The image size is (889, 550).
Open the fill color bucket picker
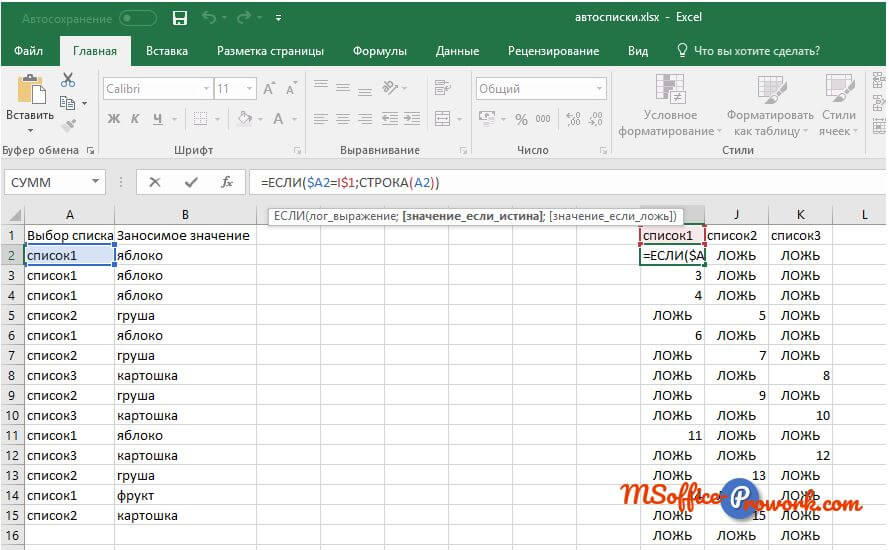point(245,119)
